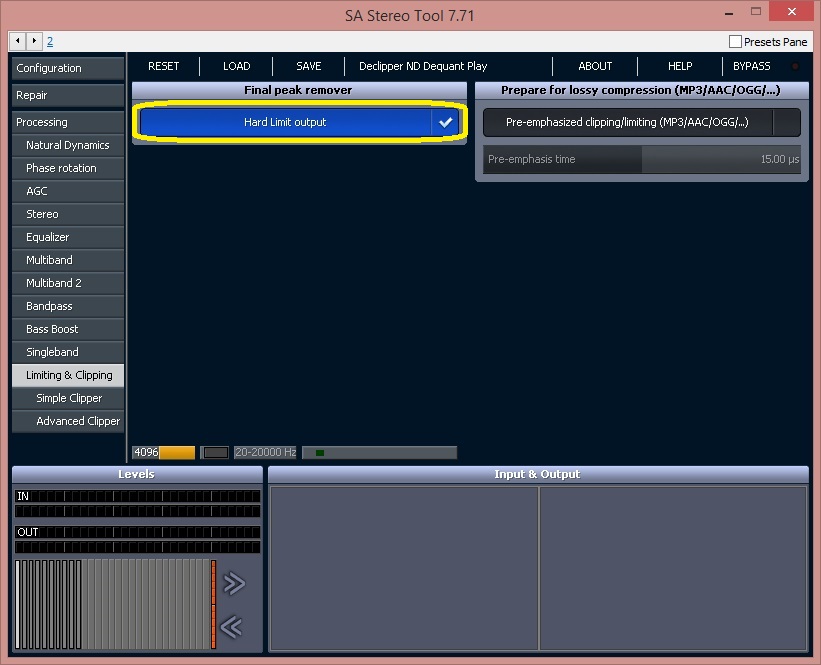The width and height of the screenshot is (821, 665).
Task: Minimize the SA Stereo Tool window
Action: [x=728, y=13]
